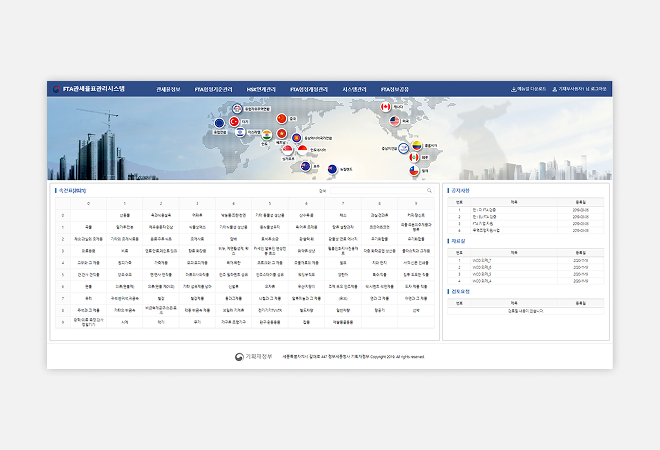Click the Vietnam flag icon
Screen dimensions: 660x450
[282, 135]
